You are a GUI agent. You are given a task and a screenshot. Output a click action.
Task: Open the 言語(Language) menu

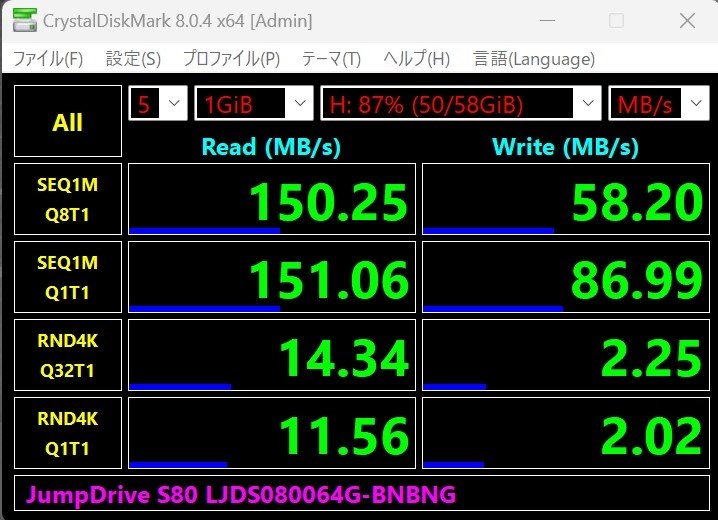tap(534, 59)
